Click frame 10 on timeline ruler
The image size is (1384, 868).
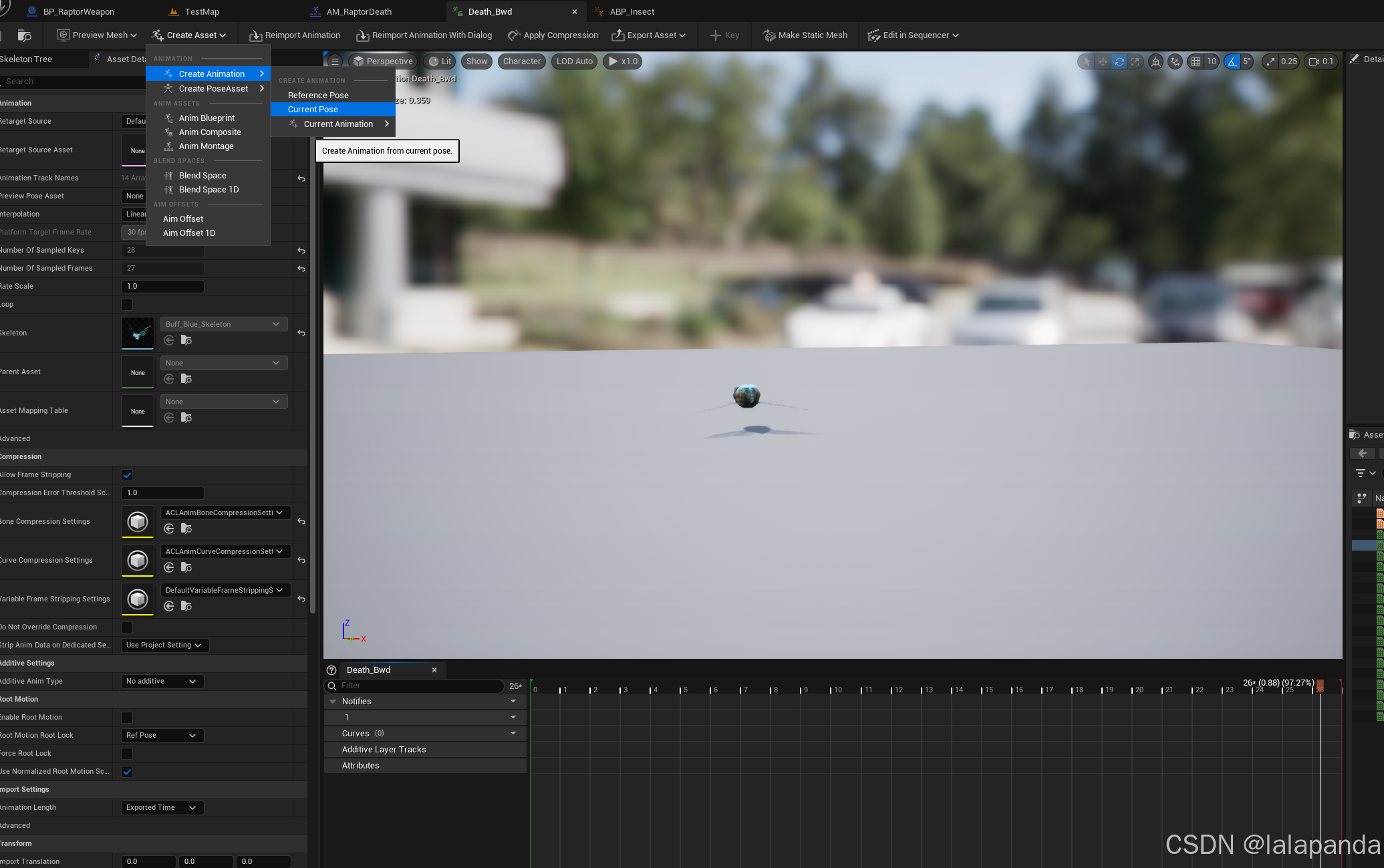click(832, 690)
